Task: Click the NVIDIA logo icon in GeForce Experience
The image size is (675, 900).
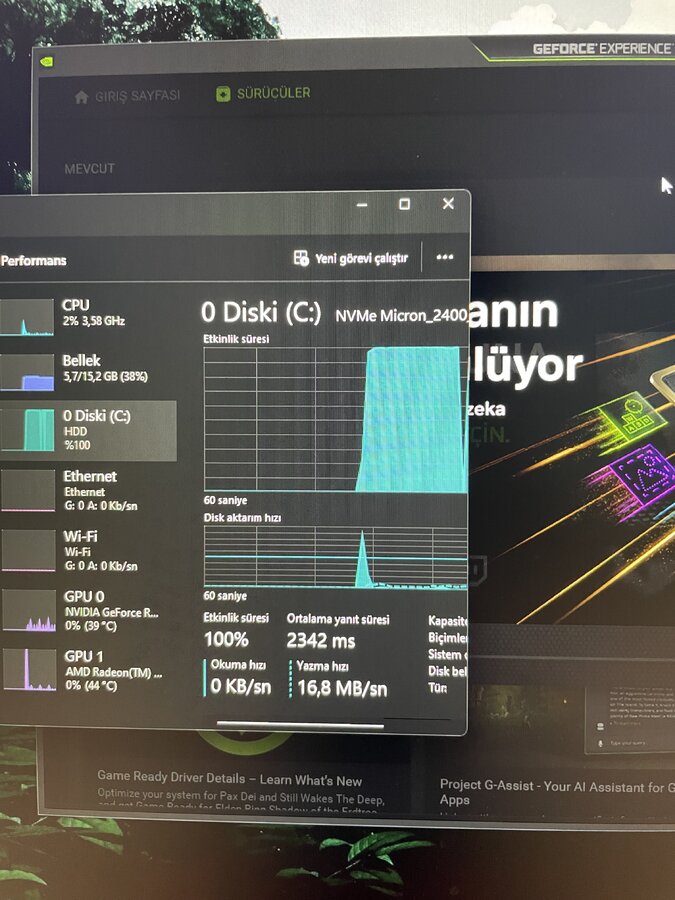Action: [x=48, y=61]
